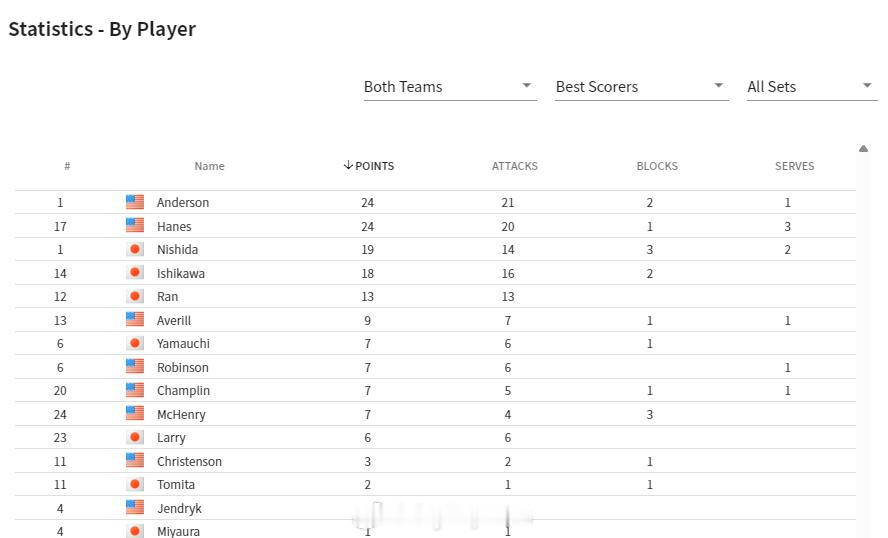Viewport: 888px width, 538px height.
Task: Sort table by SERVES column
Action: (x=794, y=166)
